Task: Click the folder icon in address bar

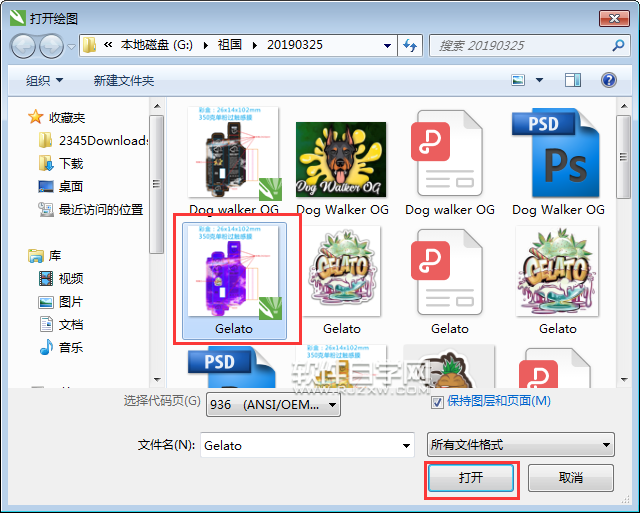Action: point(89,45)
